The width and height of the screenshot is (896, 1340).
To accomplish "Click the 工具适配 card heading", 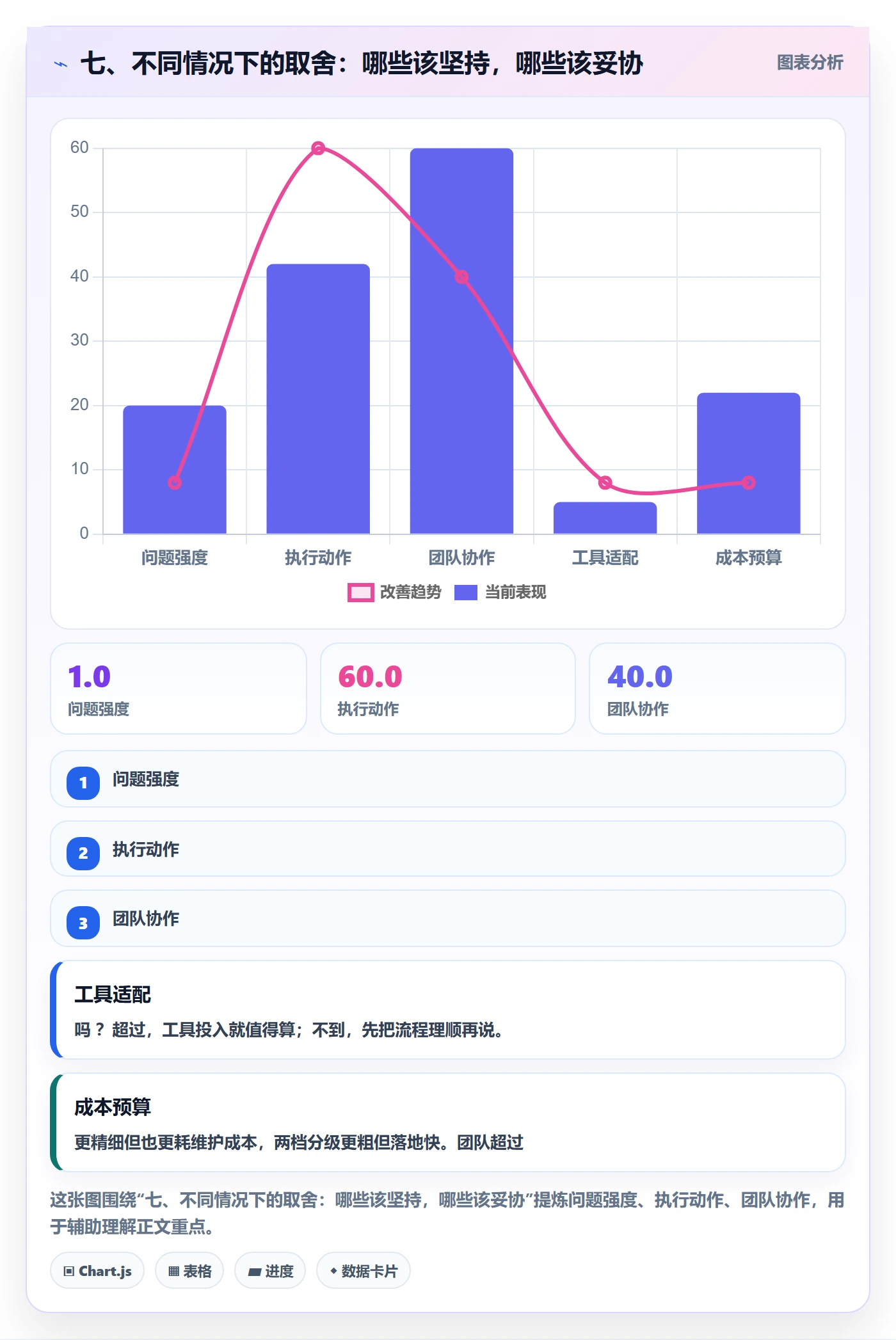I will coord(113,994).
